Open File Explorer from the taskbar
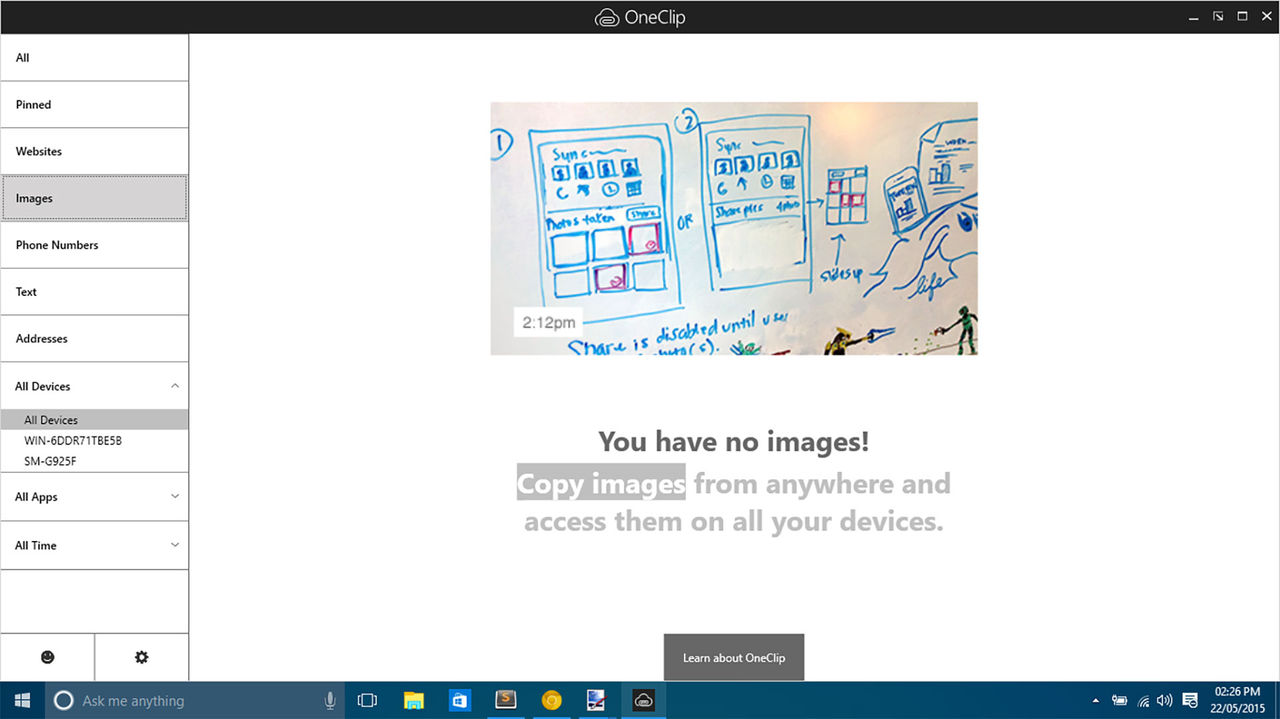The height and width of the screenshot is (719, 1280). [x=413, y=701]
